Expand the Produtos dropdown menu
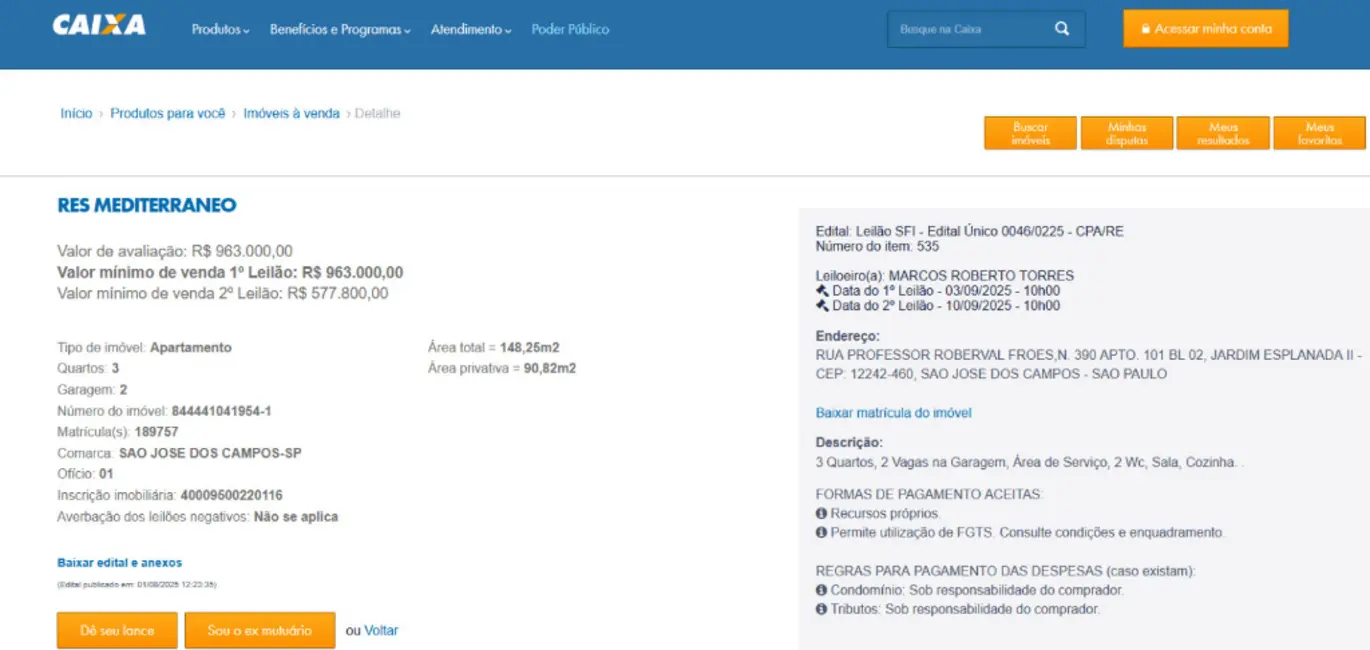This screenshot has height=650, width=1370. point(220,30)
